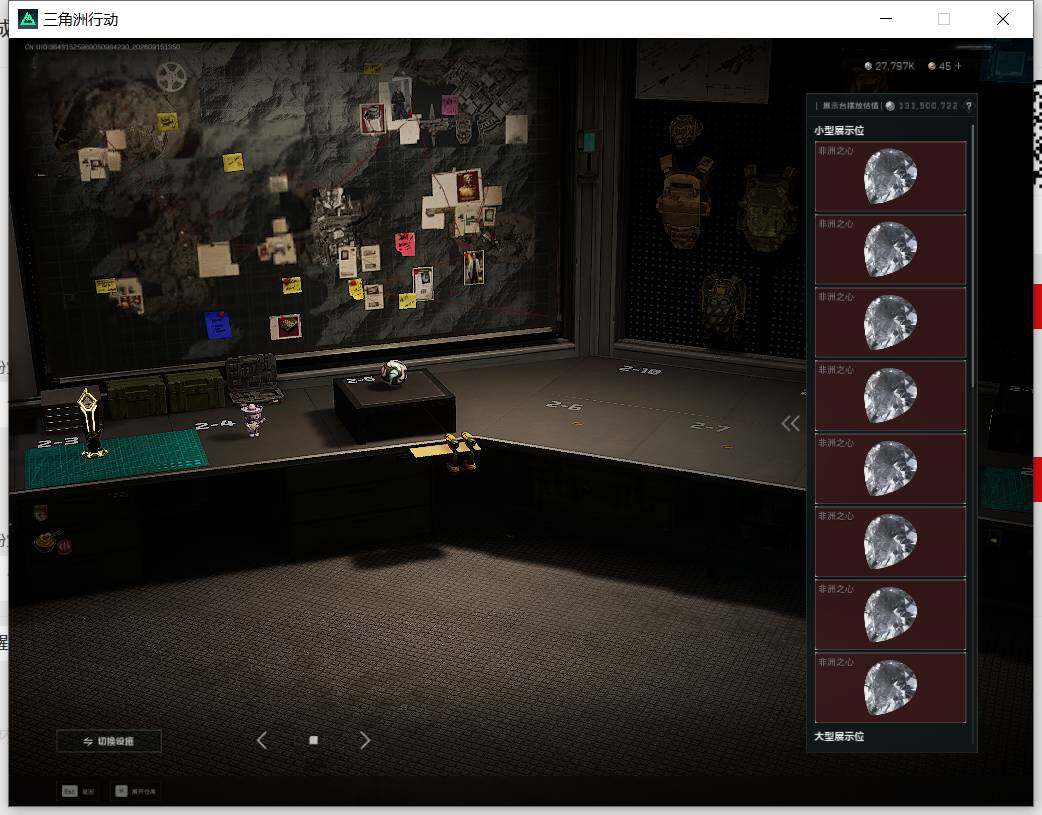The width and height of the screenshot is (1042, 815).
Task: Click the gold coin icon beside 45
Action: coord(932,66)
